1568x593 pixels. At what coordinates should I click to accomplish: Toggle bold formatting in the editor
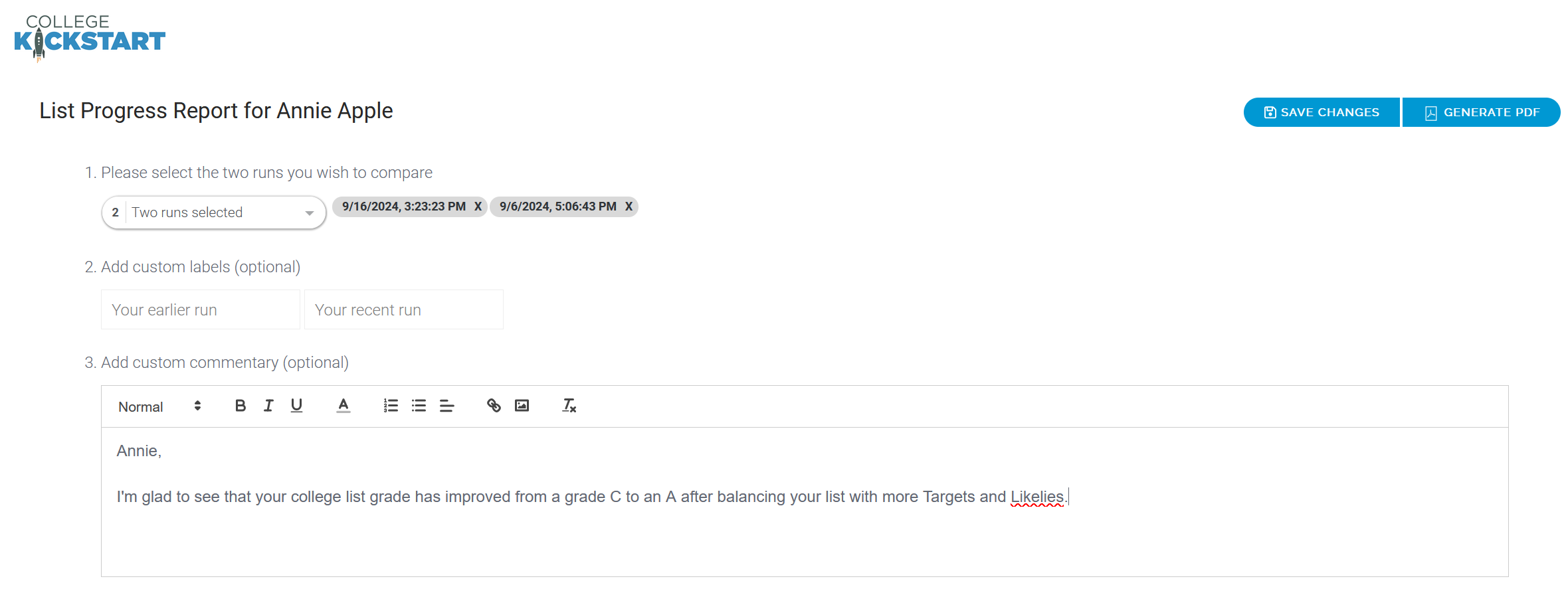pyautogui.click(x=241, y=406)
